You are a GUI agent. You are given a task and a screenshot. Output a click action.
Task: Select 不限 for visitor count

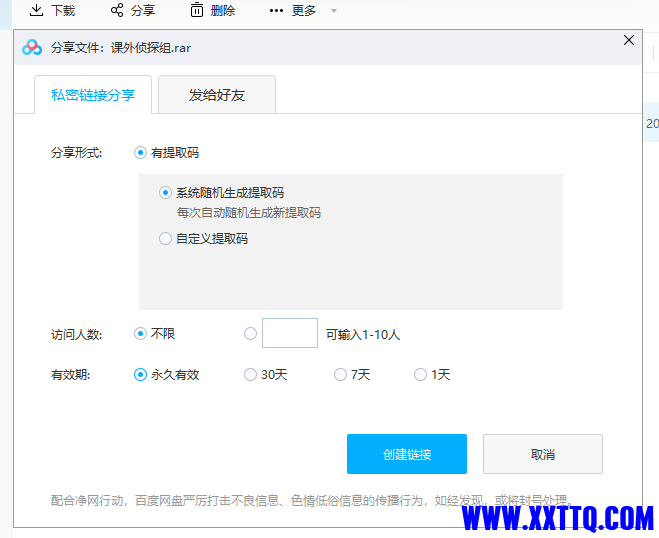click(140, 334)
